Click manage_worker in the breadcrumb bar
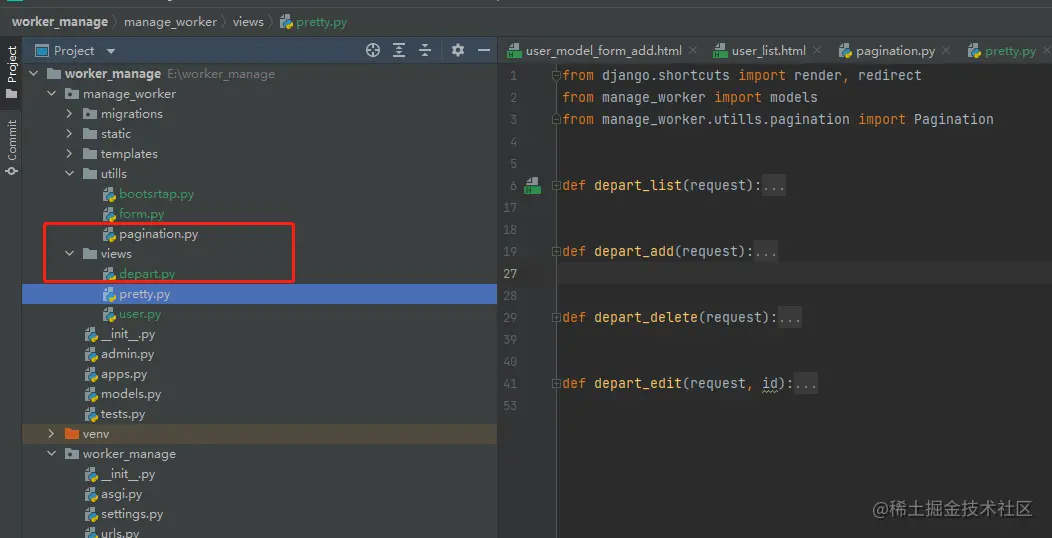This screenshot has height=538, width=1052. pos(170,21)
